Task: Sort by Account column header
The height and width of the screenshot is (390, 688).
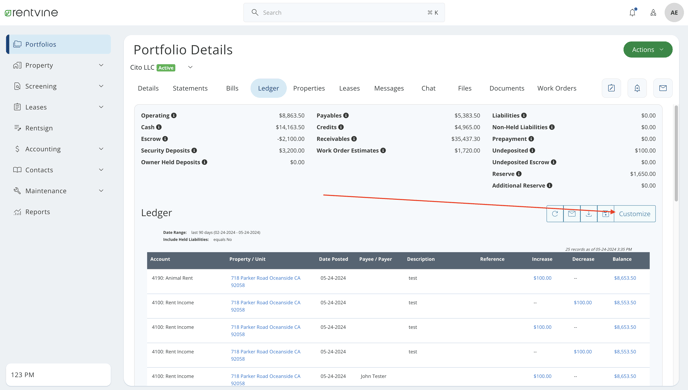Action: pyautogui.click(x=160, y=259)
